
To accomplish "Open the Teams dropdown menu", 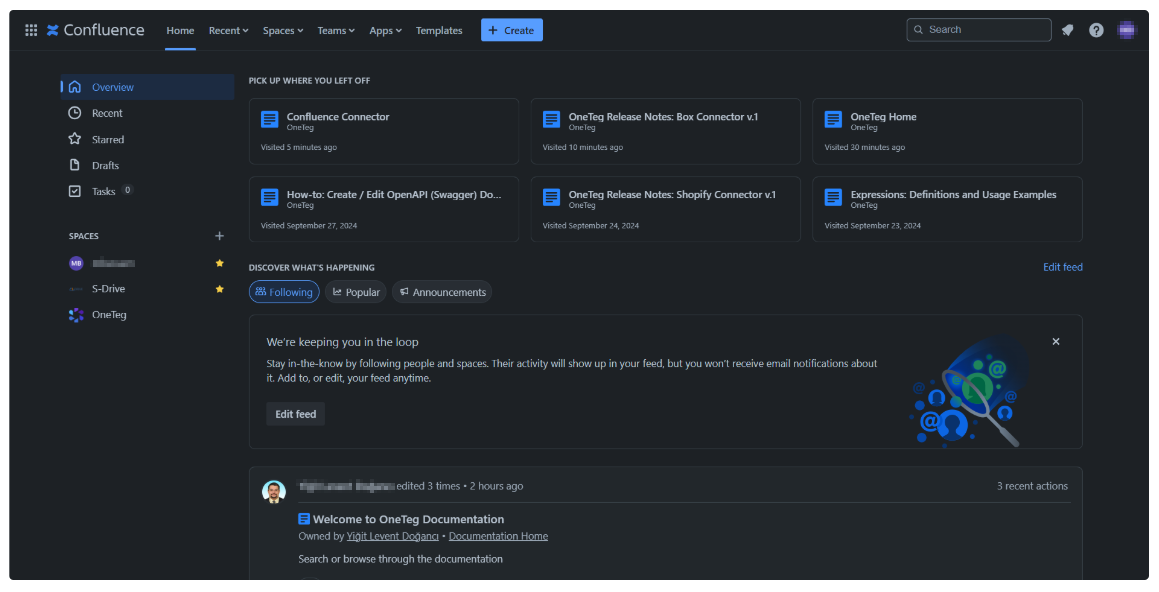I will pos(336,31).
